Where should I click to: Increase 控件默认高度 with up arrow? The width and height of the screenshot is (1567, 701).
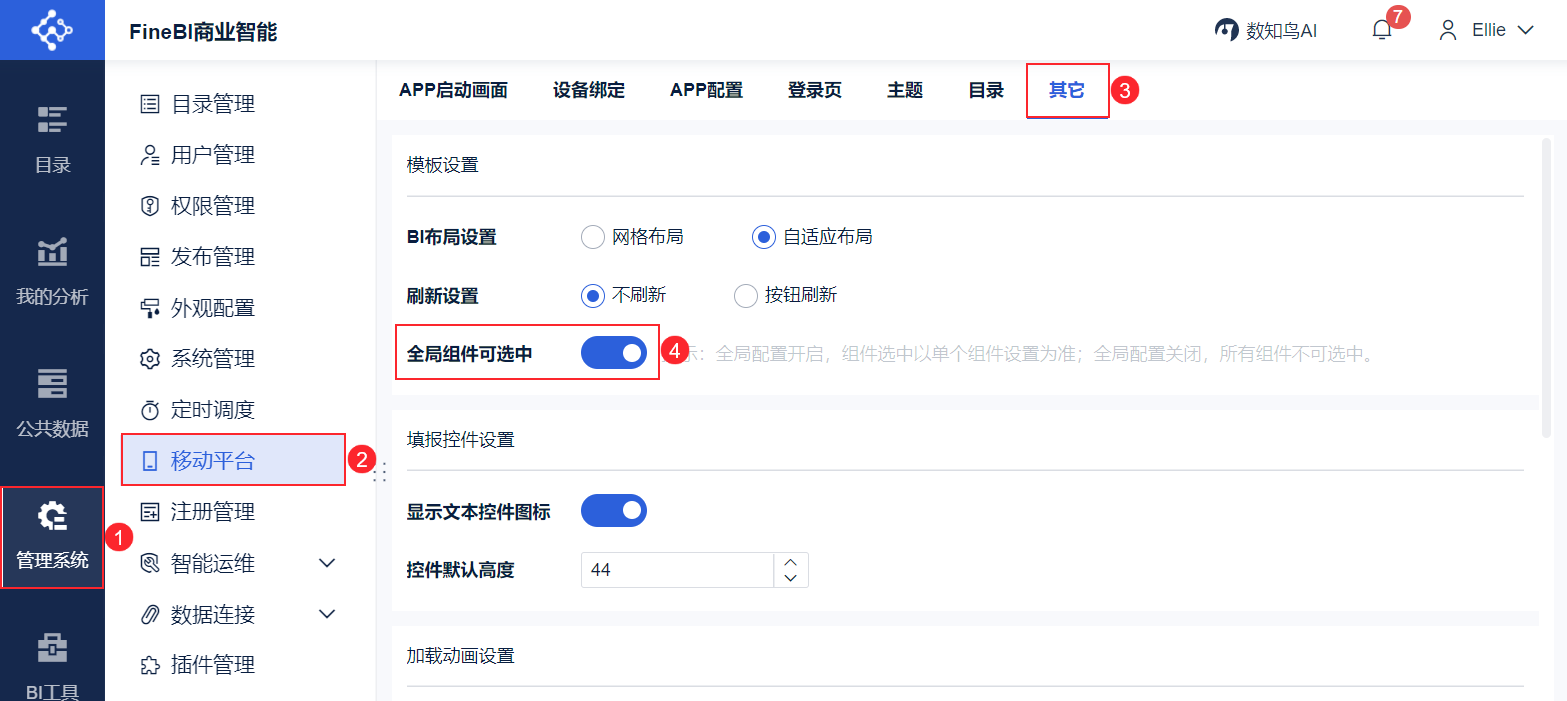click(x=791, y=562)
